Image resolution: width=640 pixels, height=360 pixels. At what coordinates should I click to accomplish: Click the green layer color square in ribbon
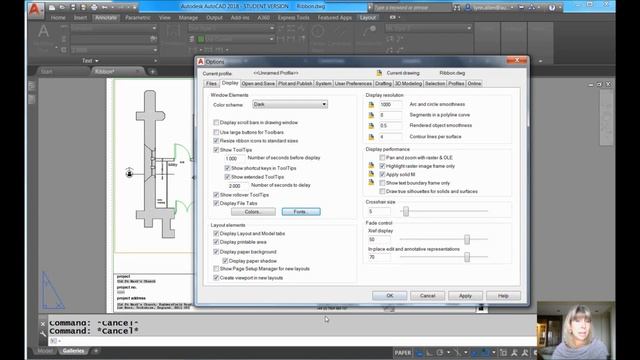[x=200, y=39]
